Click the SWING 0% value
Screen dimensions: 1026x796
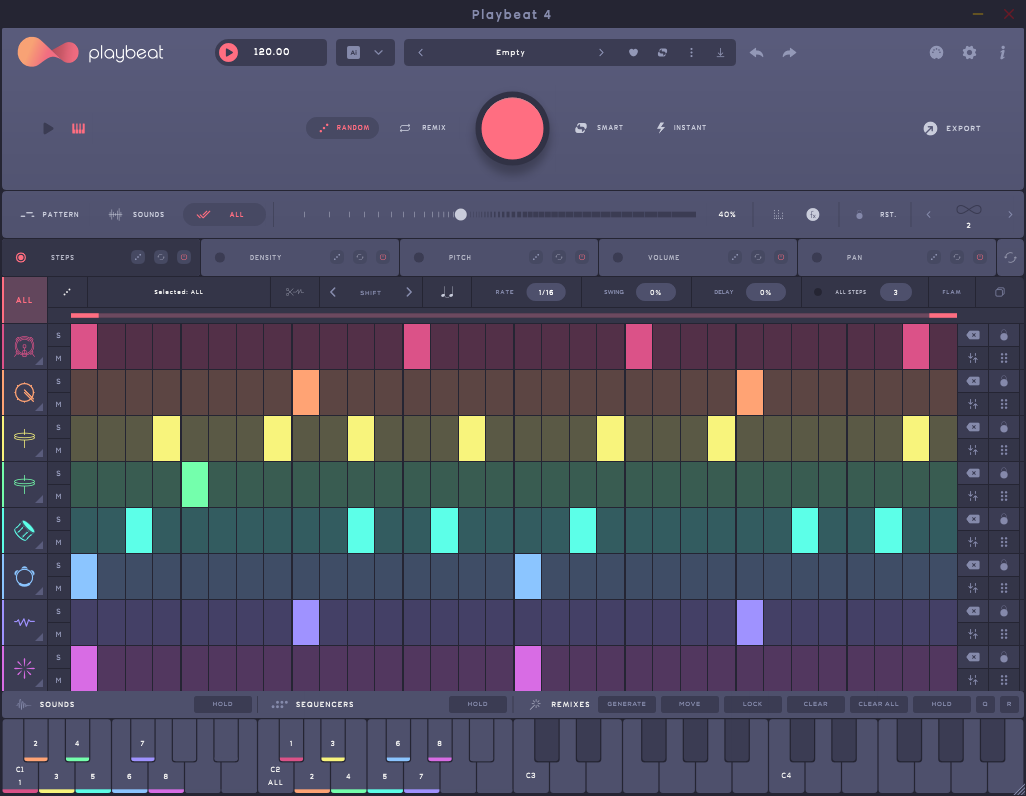(656, 292)
